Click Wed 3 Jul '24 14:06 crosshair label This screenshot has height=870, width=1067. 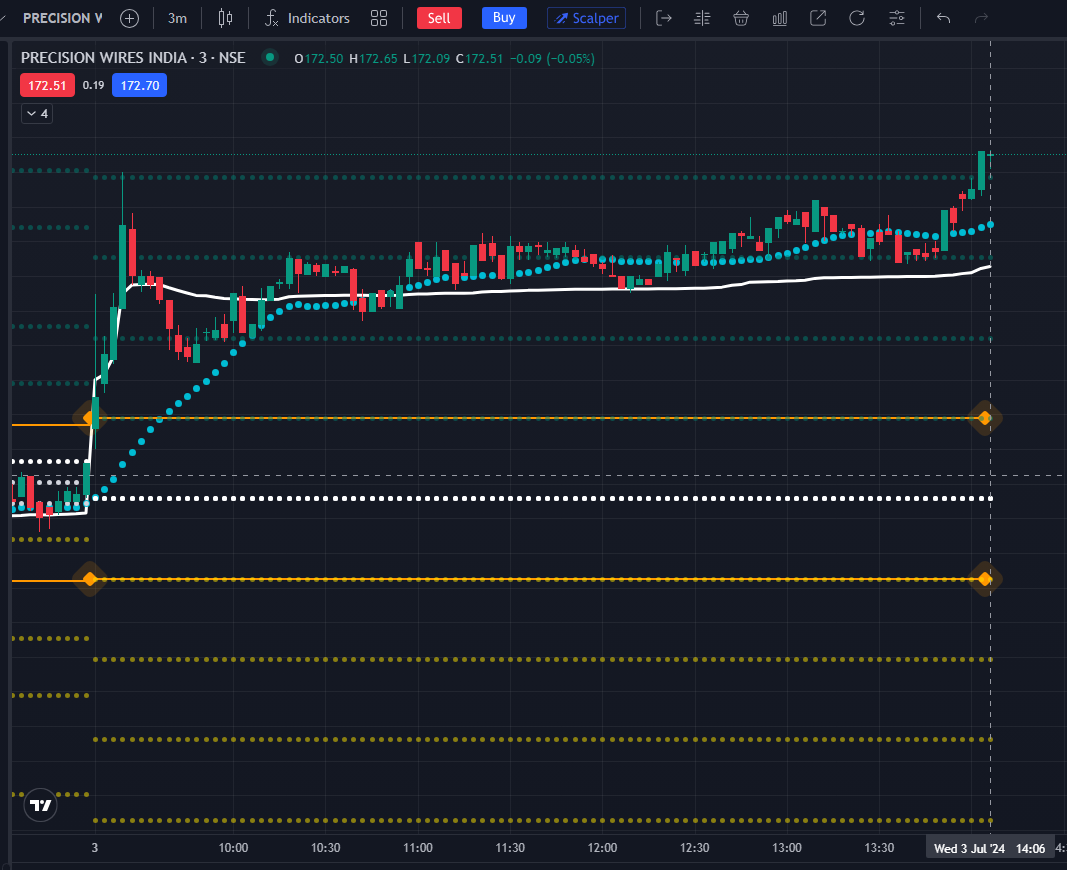click(x=989, y=848)
